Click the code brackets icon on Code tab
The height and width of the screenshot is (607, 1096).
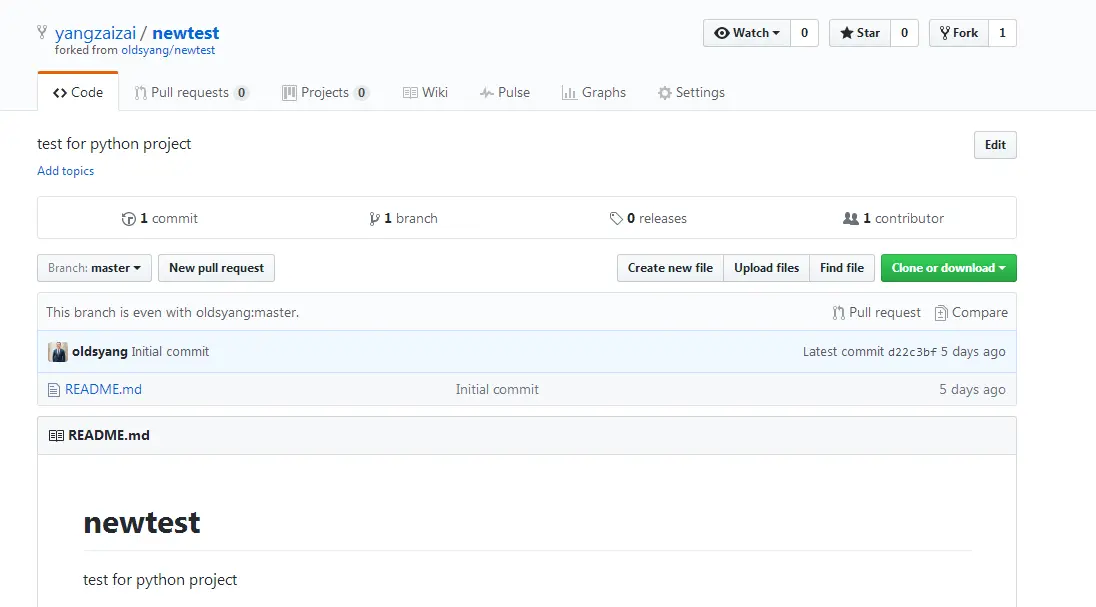(x=60, y=92)
